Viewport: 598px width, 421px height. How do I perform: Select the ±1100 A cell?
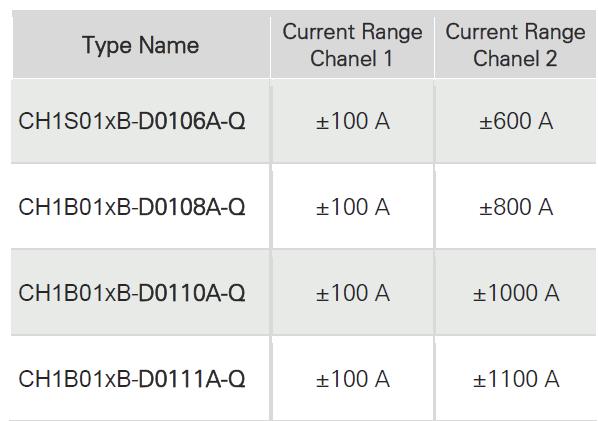pos(516,379)
